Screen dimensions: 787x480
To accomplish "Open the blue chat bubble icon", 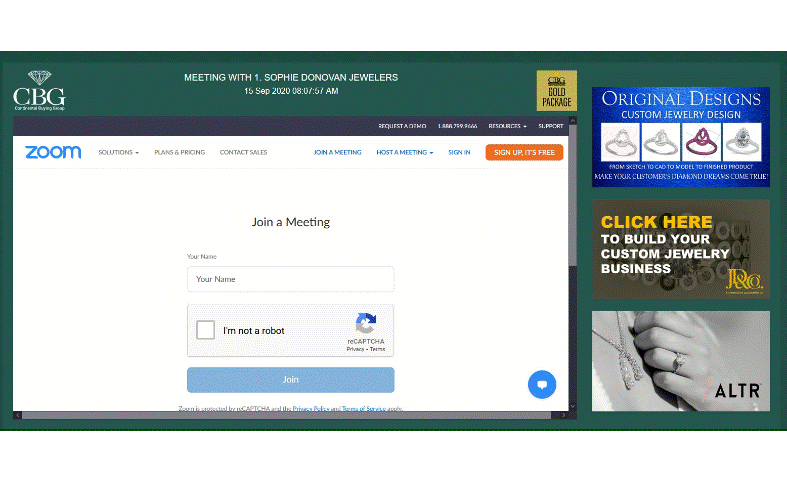I will (x=542, y=385).
